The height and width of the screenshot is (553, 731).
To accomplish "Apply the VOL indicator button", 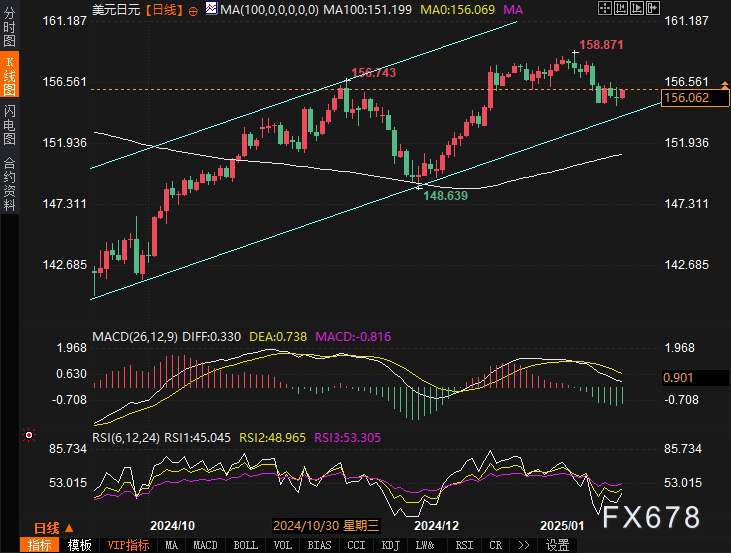I will tap(283, 545).
